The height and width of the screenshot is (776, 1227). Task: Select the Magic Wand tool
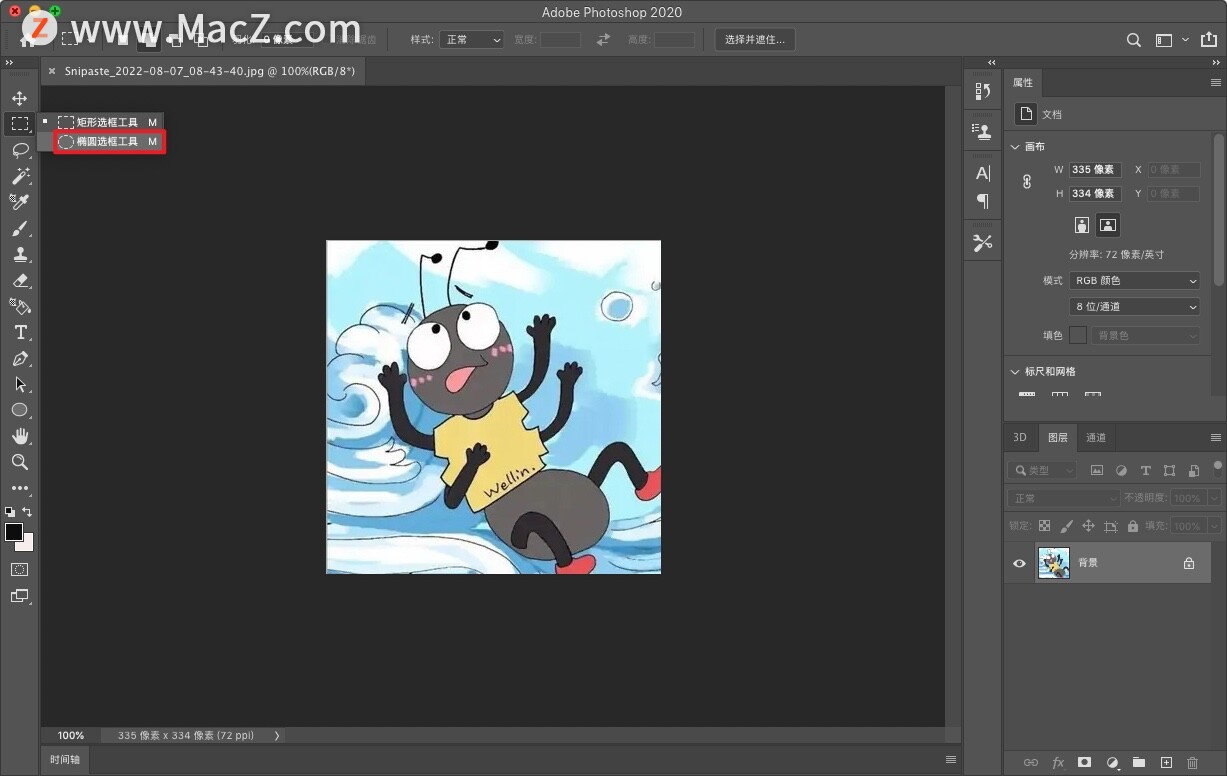click(x=19, y=176)
